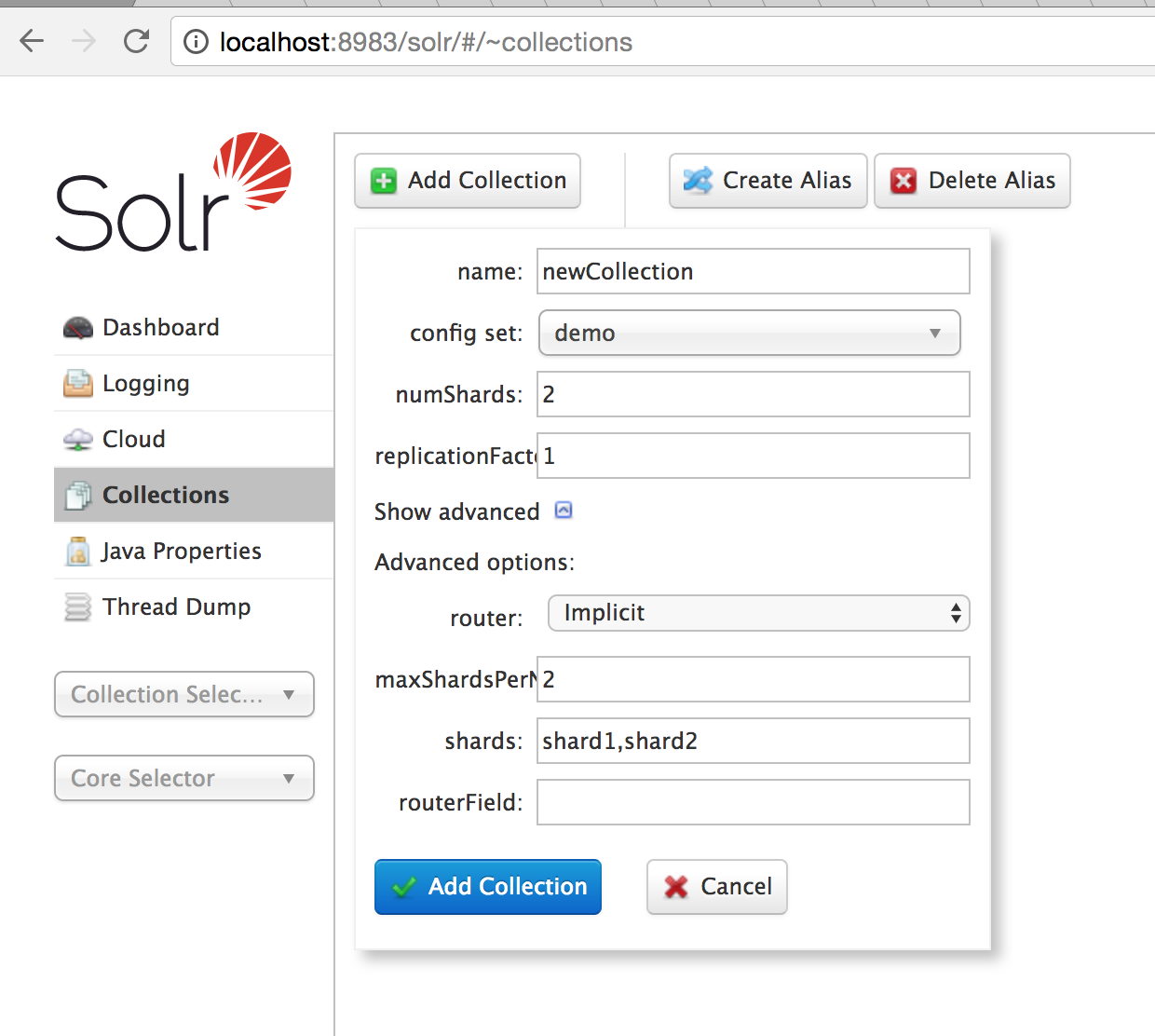
Task: Click the Cancel button
Action: (x=717, y=887)
